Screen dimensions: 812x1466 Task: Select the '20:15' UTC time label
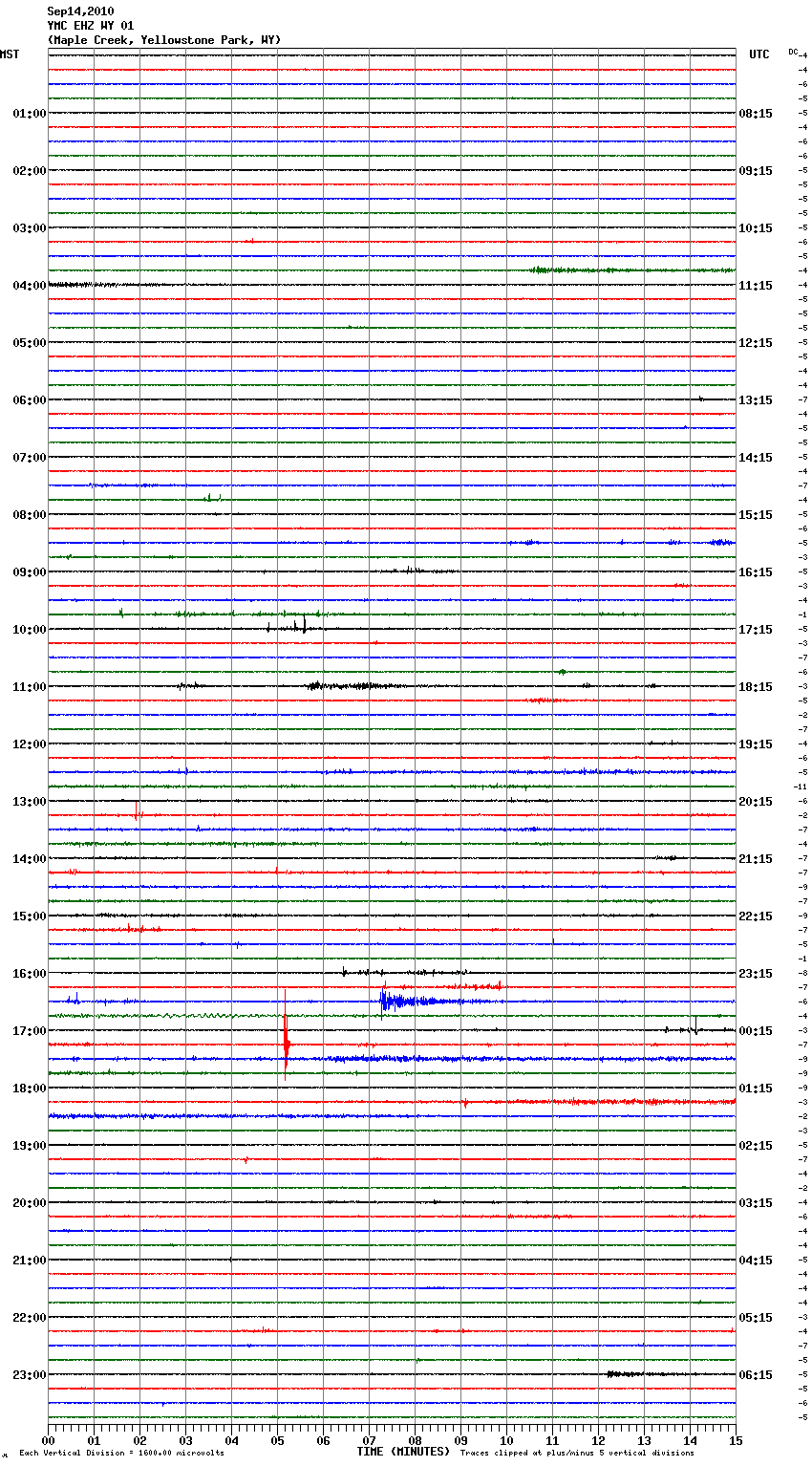[x=756, y=802]
